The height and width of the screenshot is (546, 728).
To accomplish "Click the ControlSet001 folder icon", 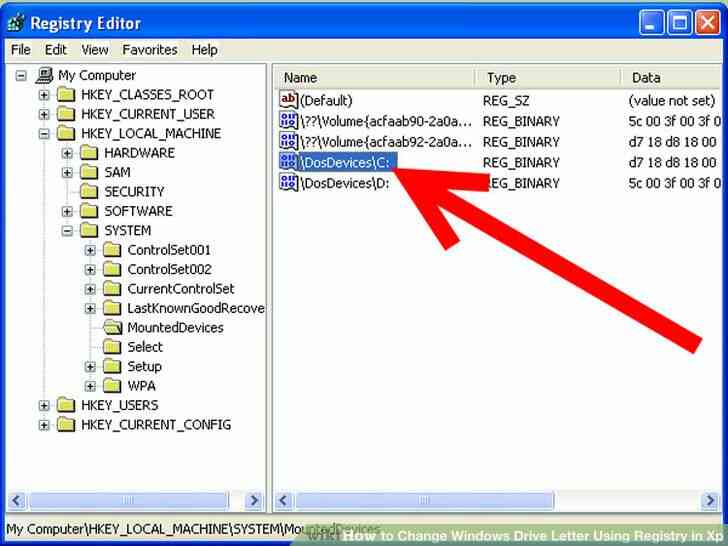I will coord(112,250).
